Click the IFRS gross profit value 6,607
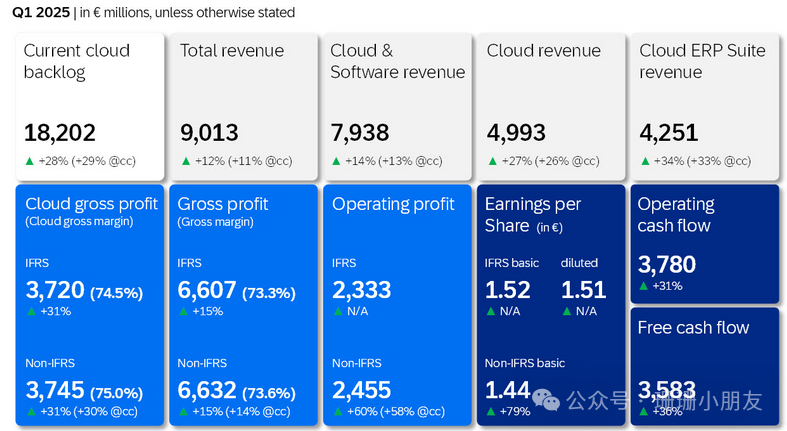The image size is (787, 431). 207,290
